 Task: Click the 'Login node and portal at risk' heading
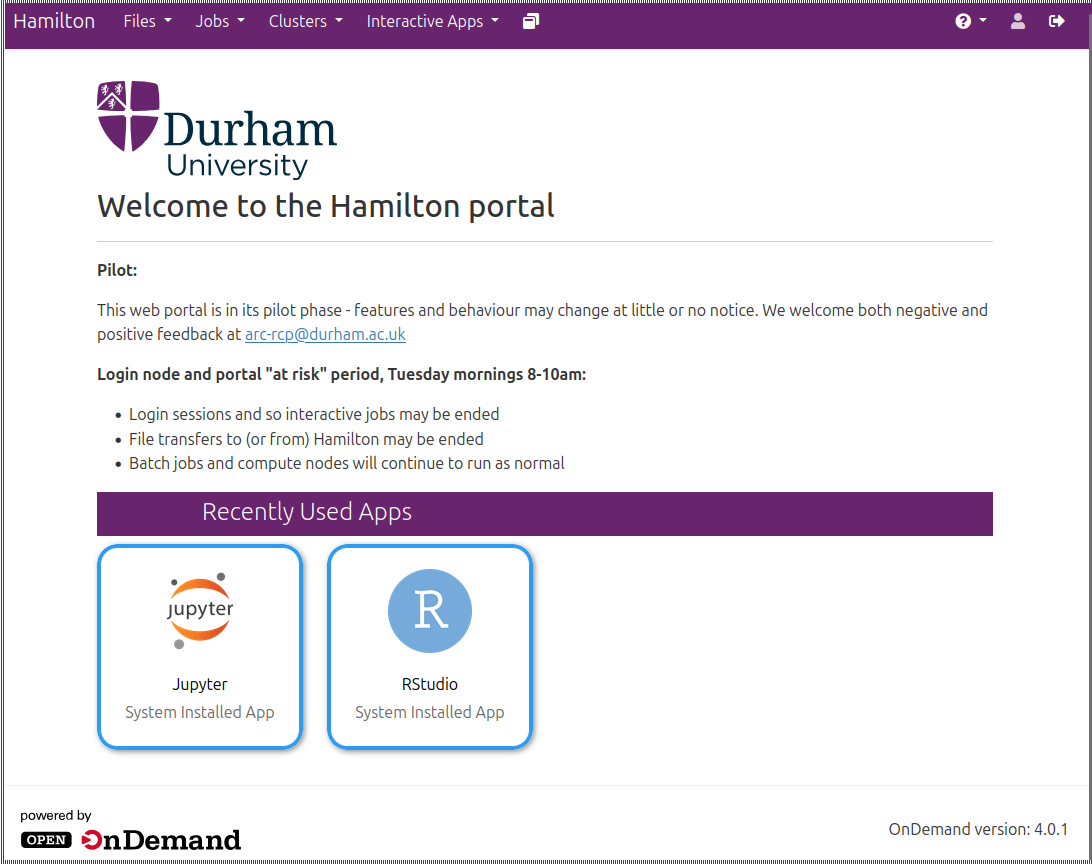tap(341, 375)
